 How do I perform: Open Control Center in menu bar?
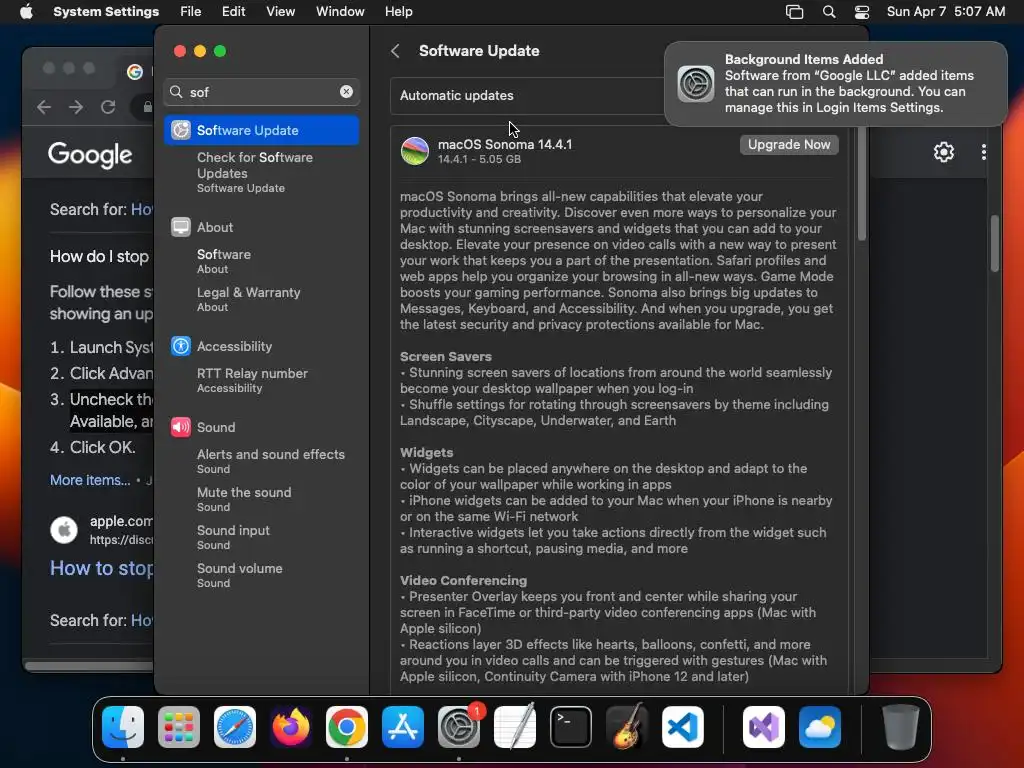pyautogui.click(x=862, y=12)
